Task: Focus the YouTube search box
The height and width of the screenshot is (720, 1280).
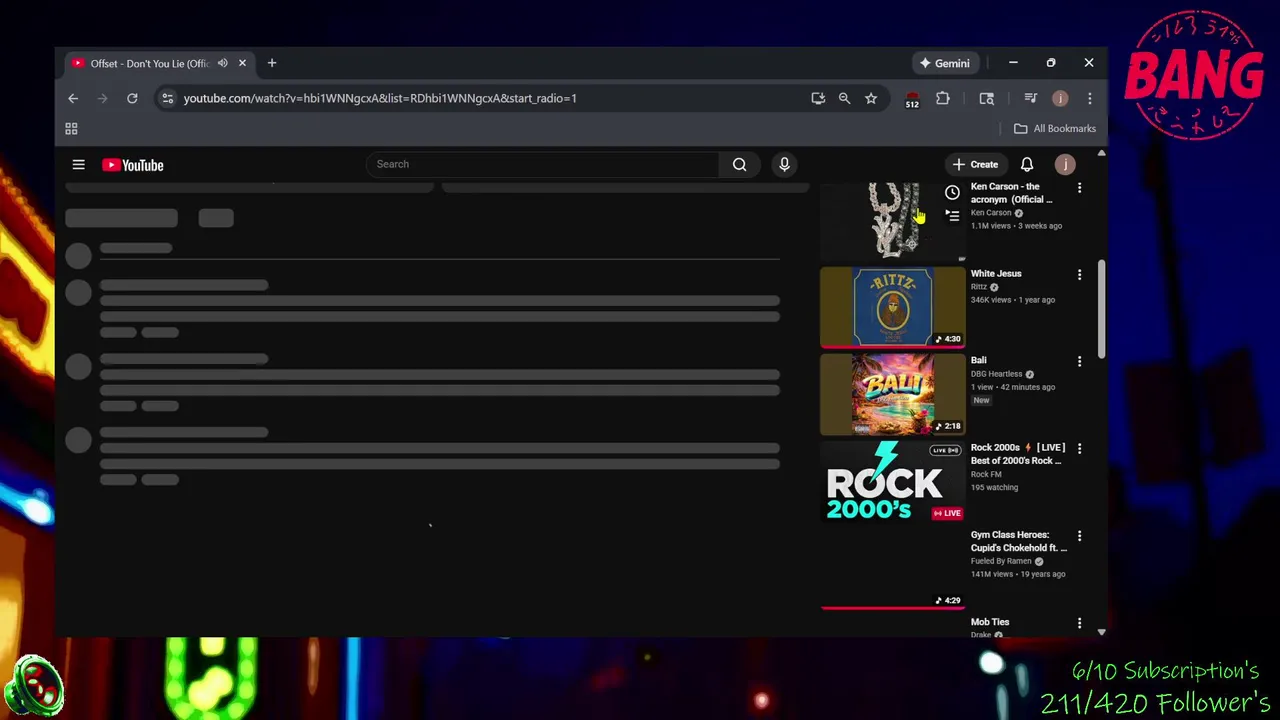Action: pyautogui.click(x=543, y=164)
